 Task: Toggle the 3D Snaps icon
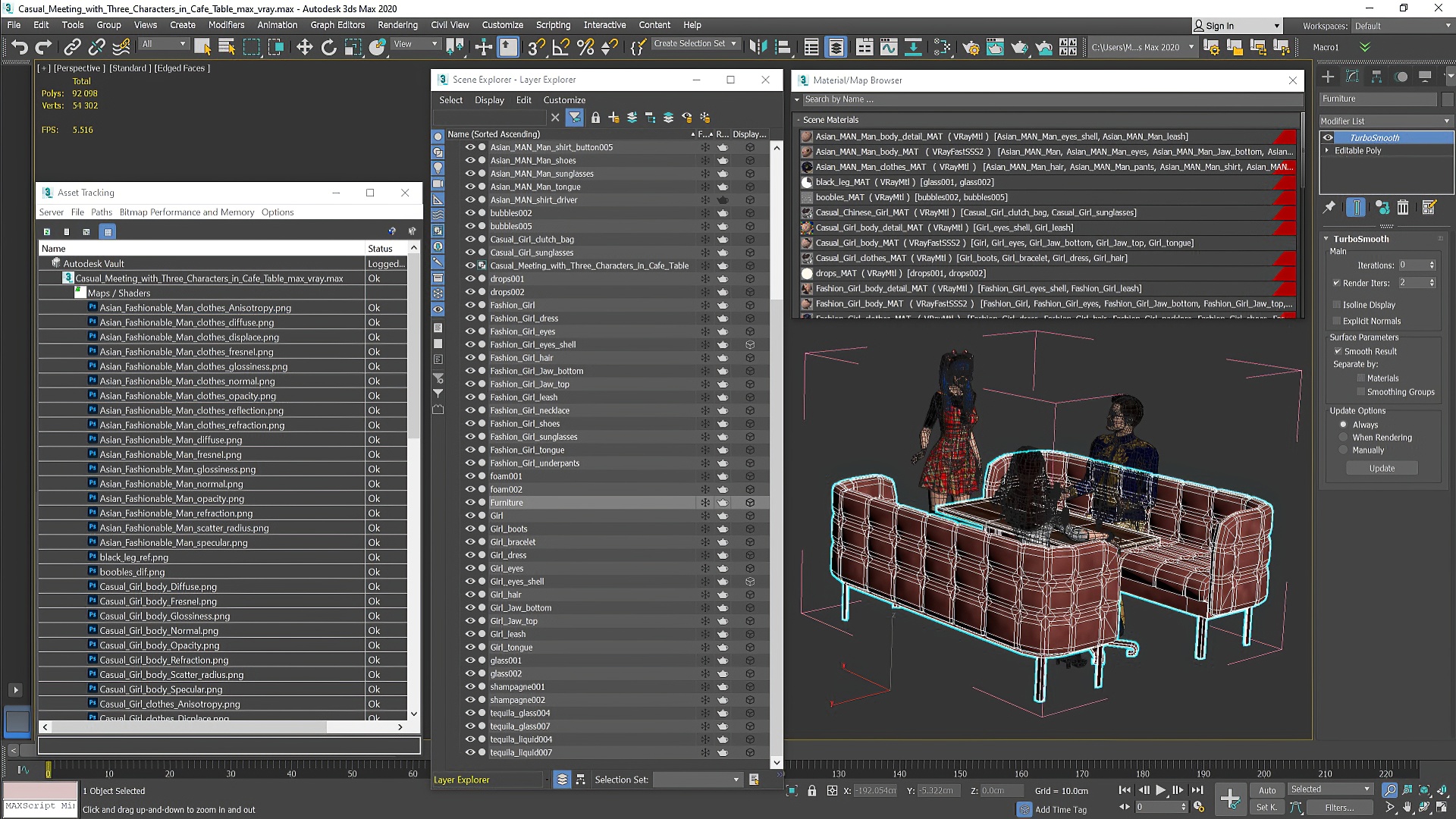pyautogui.click(x=536, y=47)
